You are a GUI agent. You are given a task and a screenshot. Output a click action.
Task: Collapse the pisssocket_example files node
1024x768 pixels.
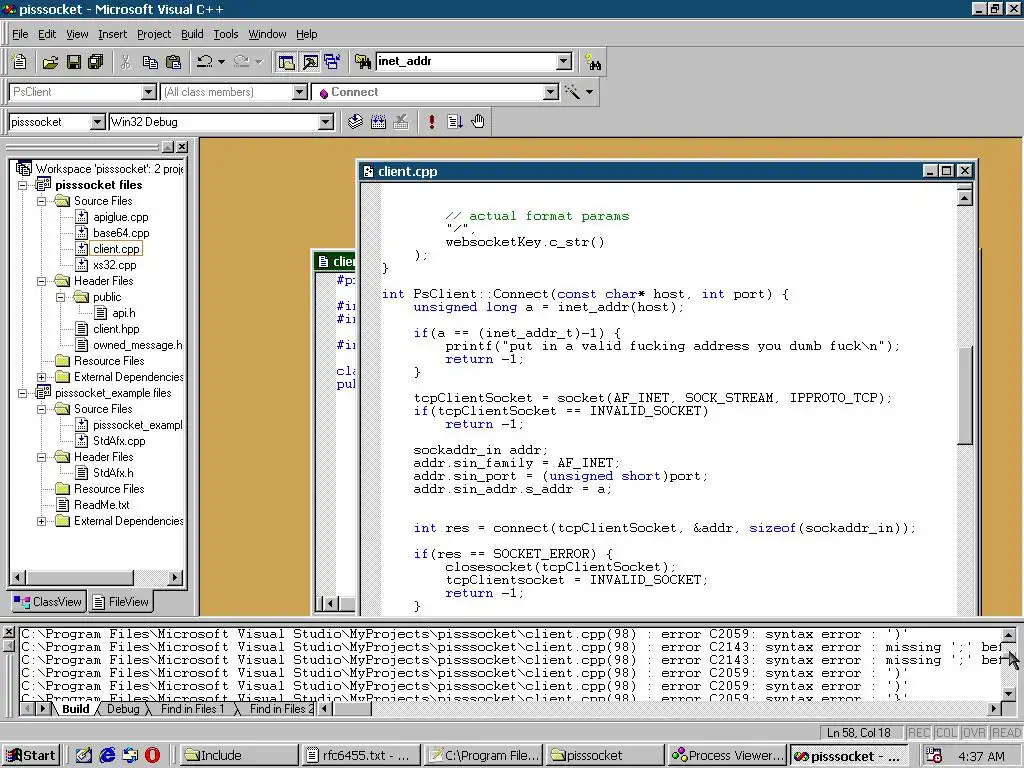point(23,393)
